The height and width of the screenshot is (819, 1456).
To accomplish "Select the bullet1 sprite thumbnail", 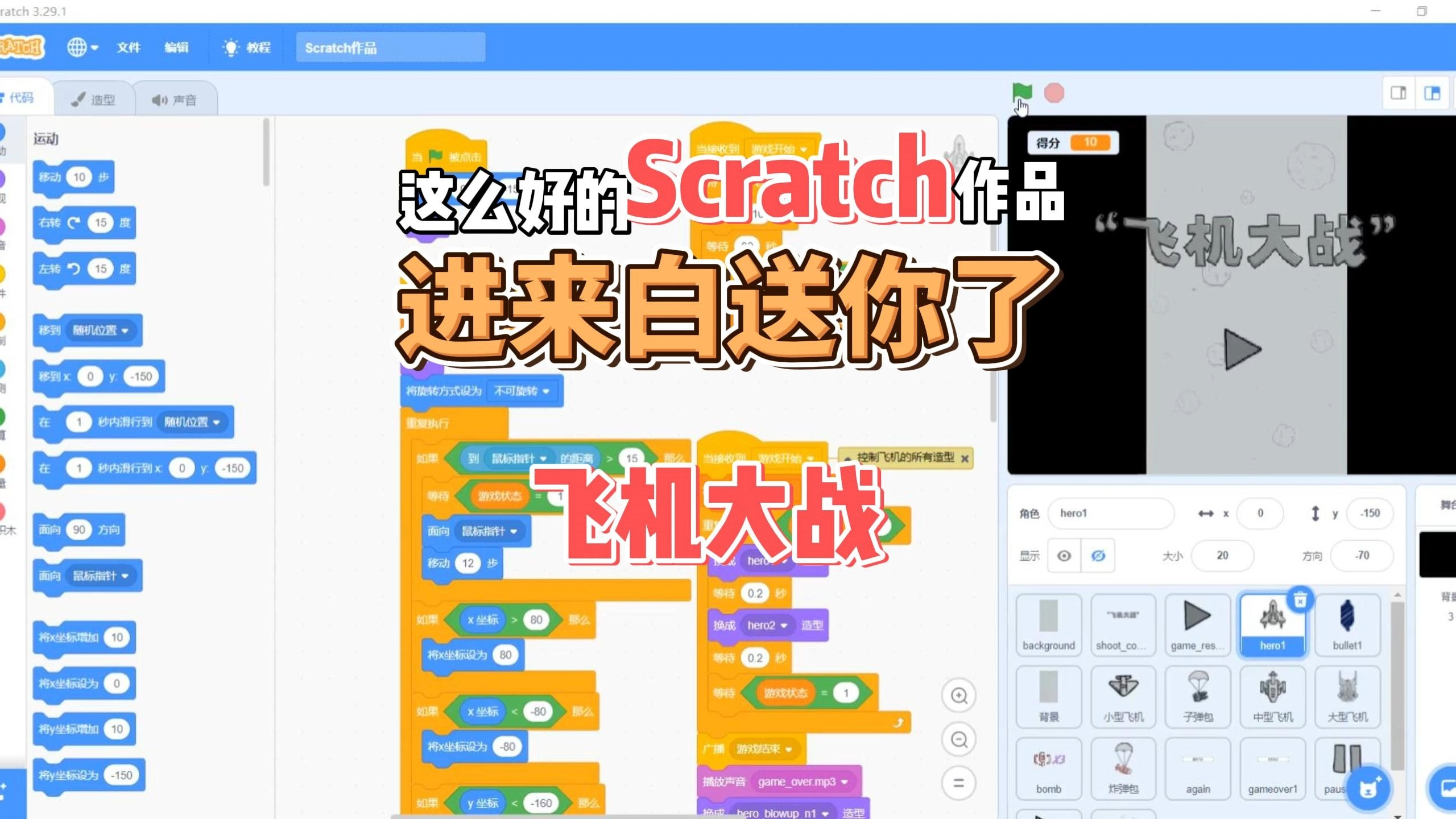I will click(1348, 623).
